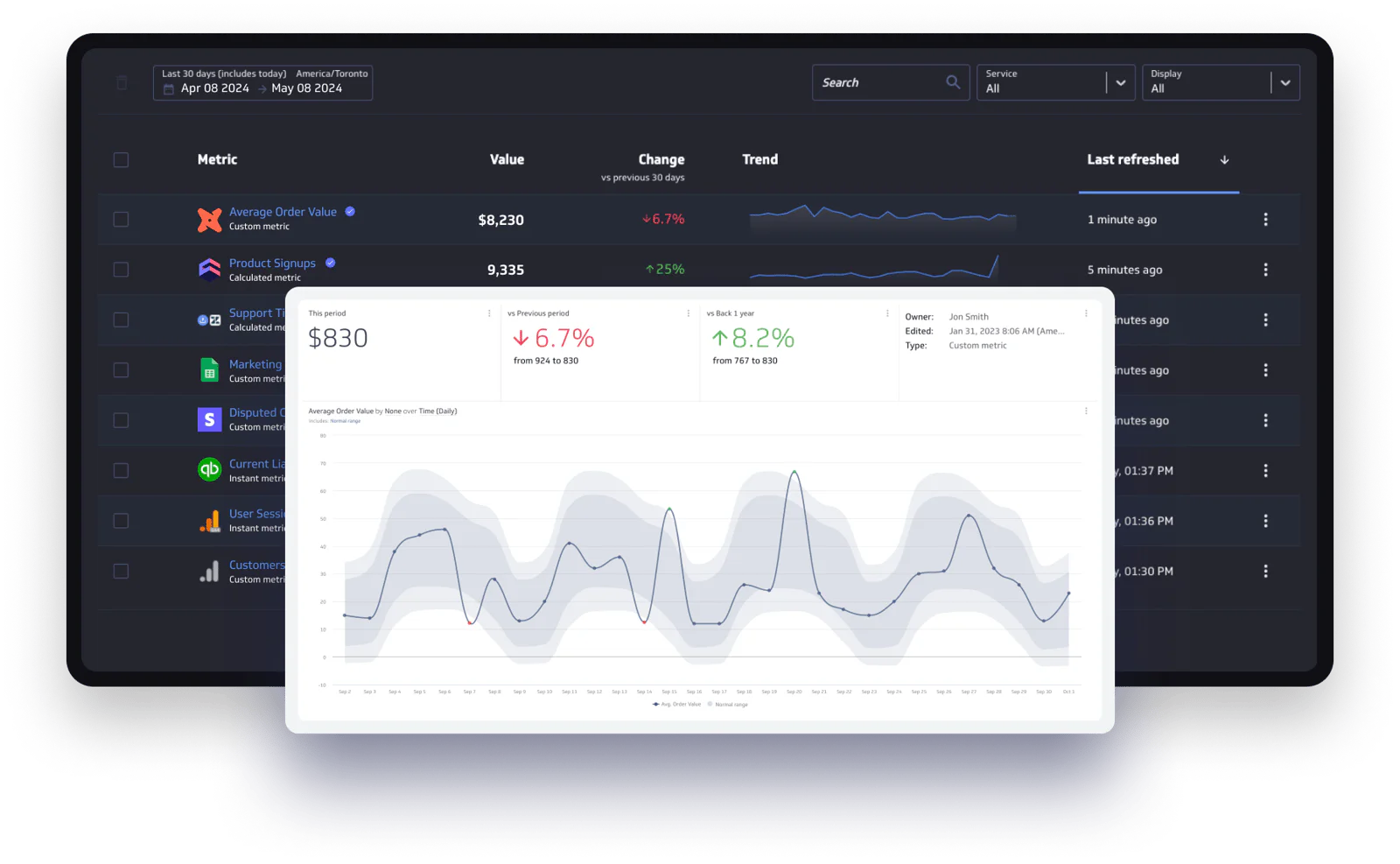Click the Stripe icon beside Disputed metric
1400x864 pixels.
pos(209,420)
